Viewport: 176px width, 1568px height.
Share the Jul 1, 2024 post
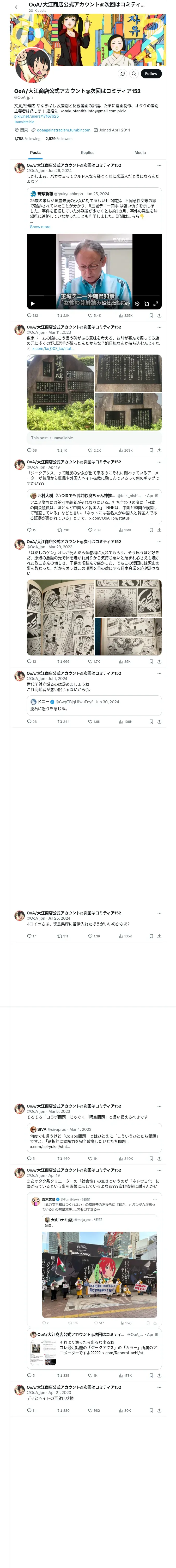159,722
